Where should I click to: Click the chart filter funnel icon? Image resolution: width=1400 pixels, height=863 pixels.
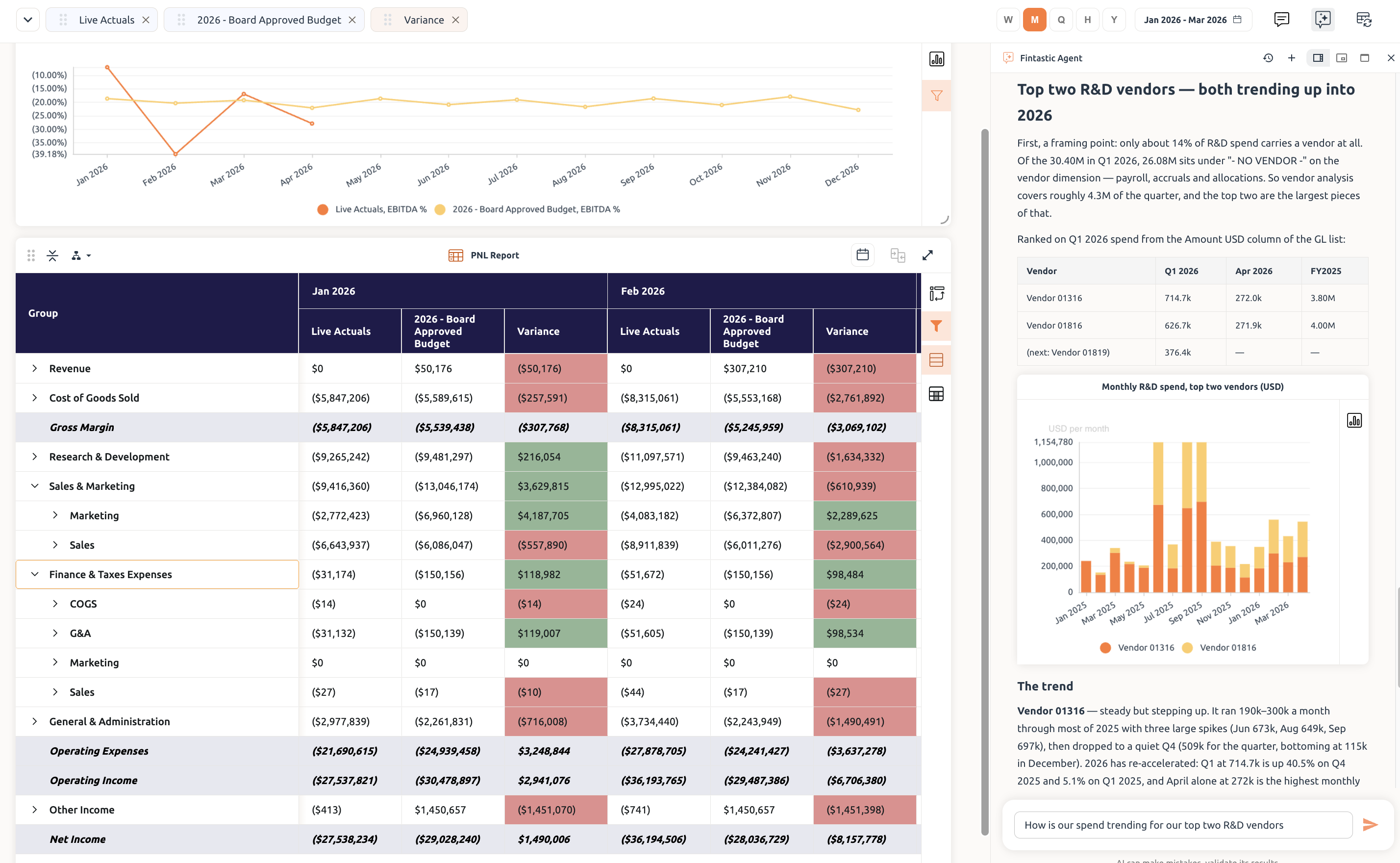pyautogui.click(x=936, y=95)
